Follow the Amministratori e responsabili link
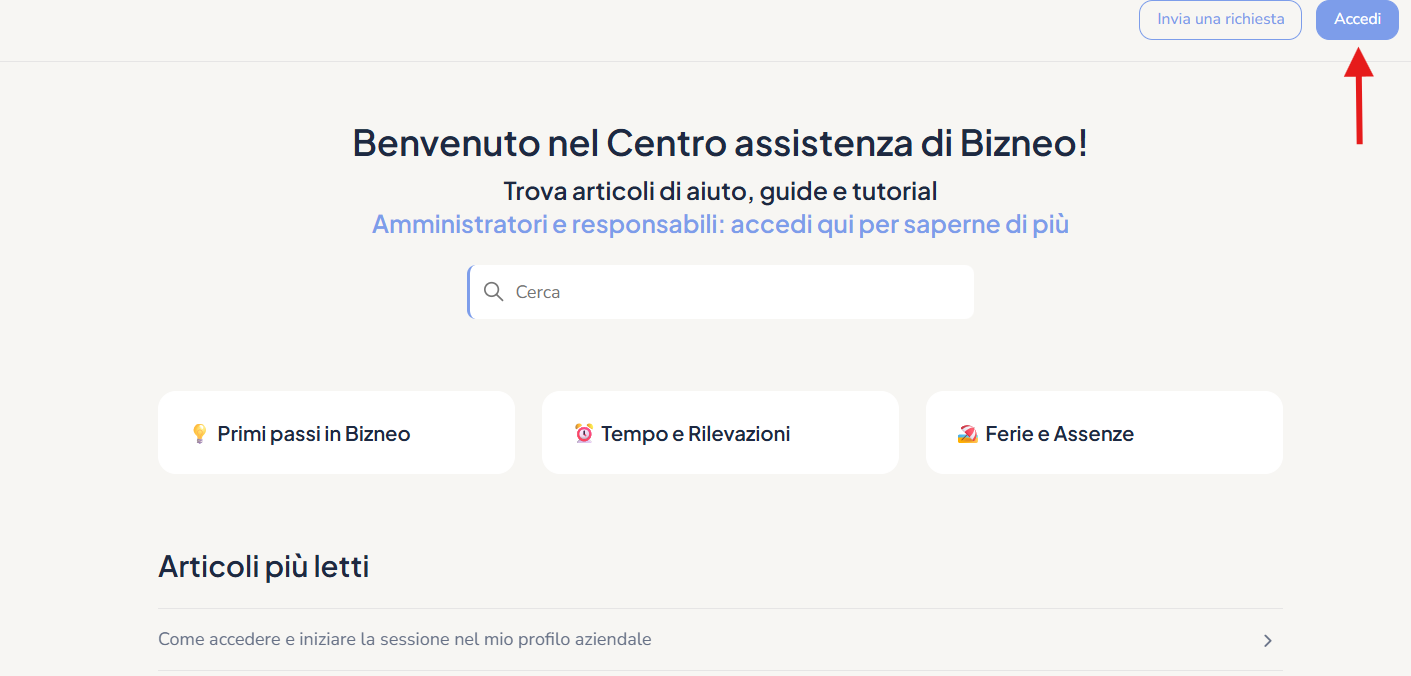Screen dimensions: 1411x676 (720, 224)
